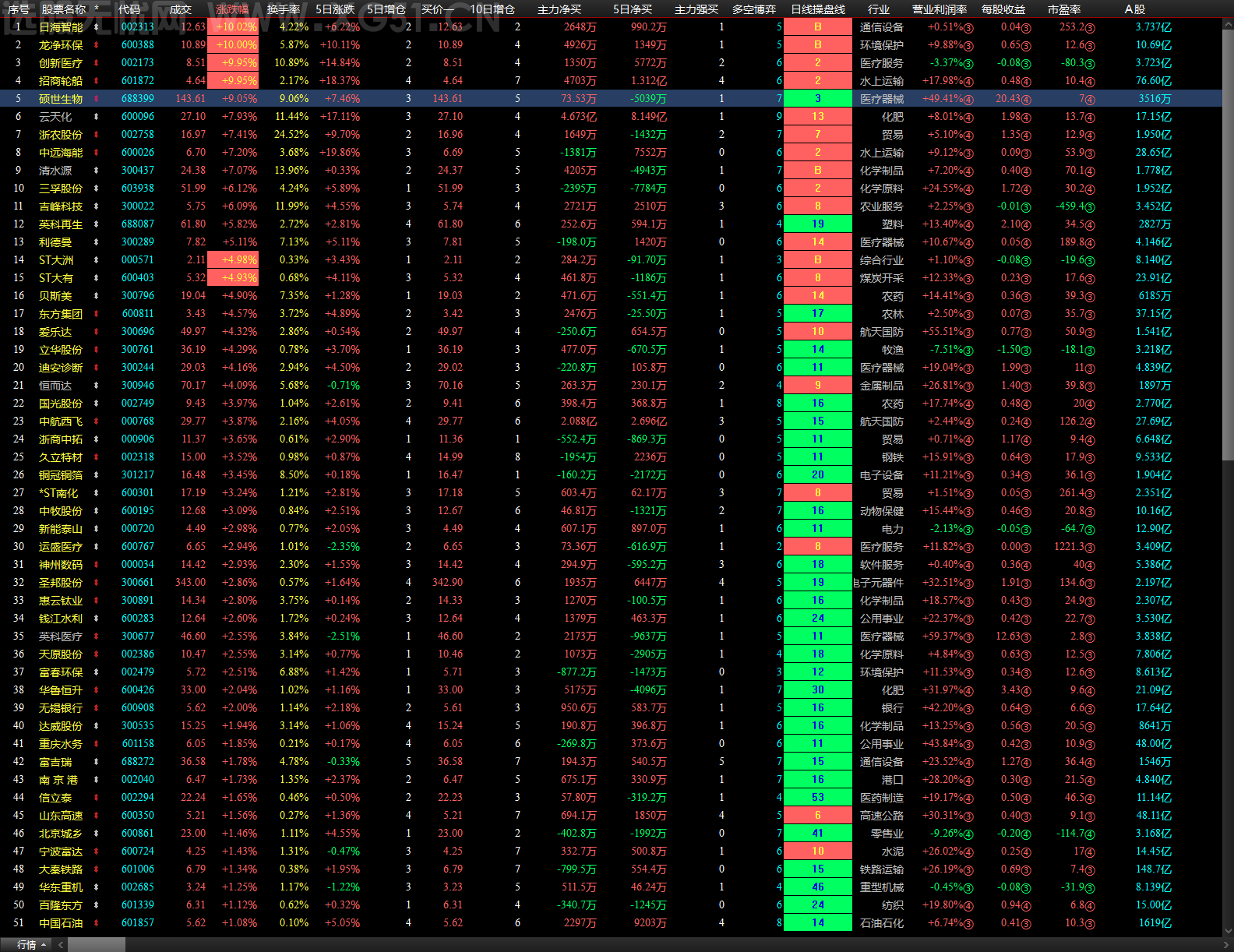
Task: Select stock name 北京城乡
Action: (x=61, y=834)
